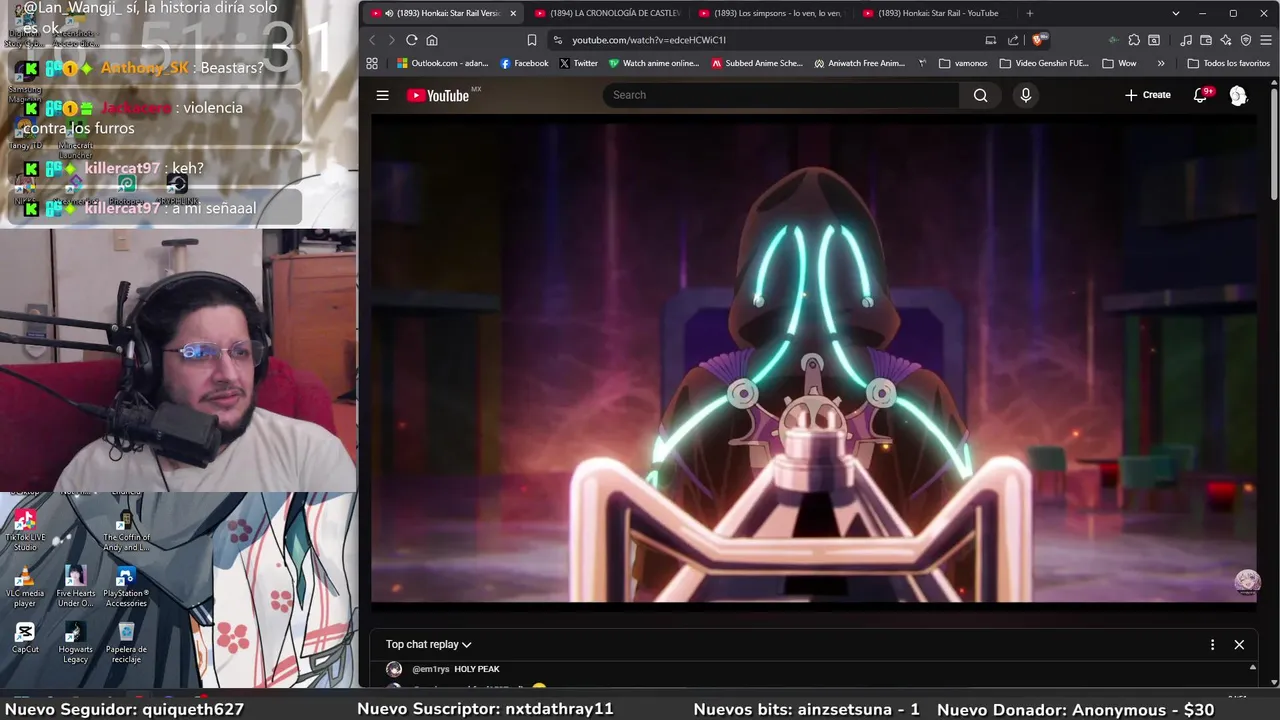1280x720 pixels.
Task: Open the Aniwatch Free Anime bookmark
Action: [860, 63]
